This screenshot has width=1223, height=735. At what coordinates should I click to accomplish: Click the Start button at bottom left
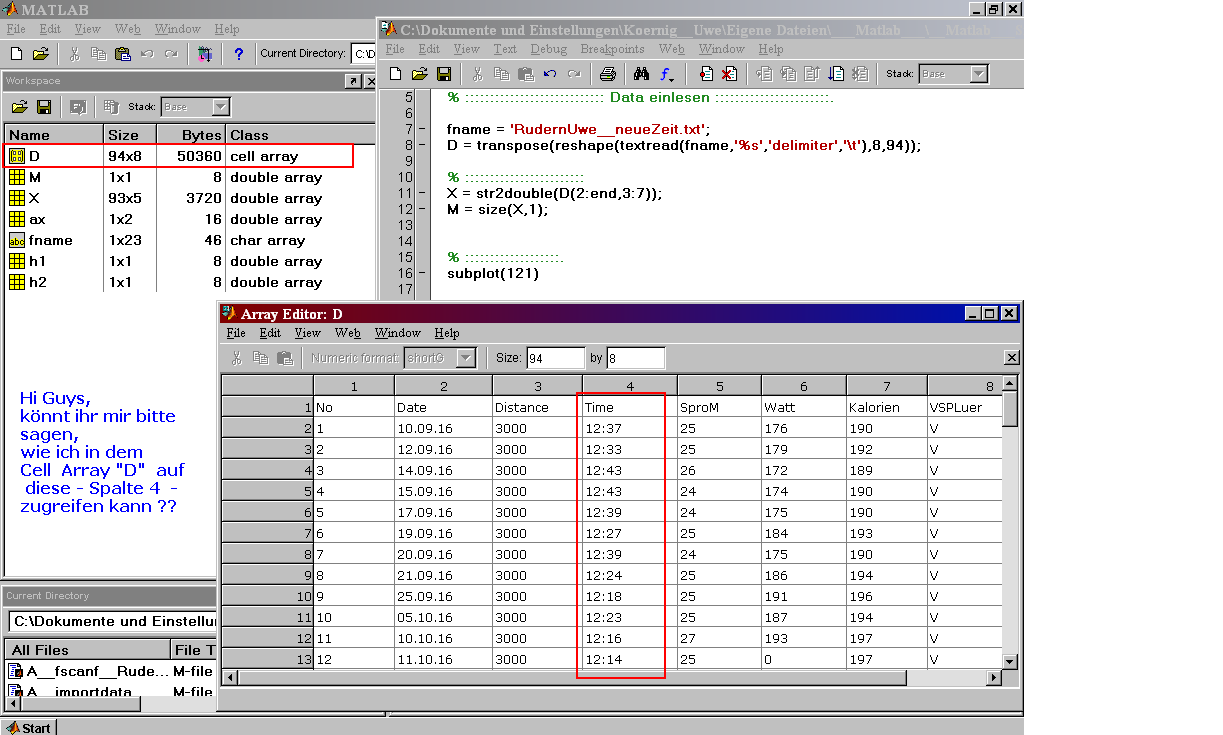click(x=29, y=727)
